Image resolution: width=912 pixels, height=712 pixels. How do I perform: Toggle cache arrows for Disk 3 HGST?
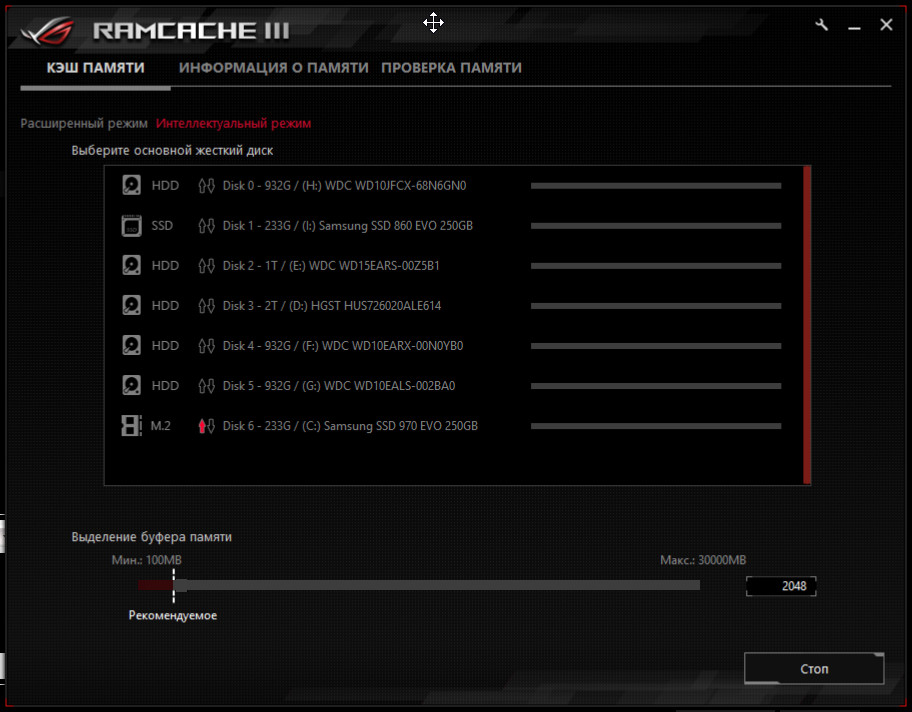click(206, 306)
